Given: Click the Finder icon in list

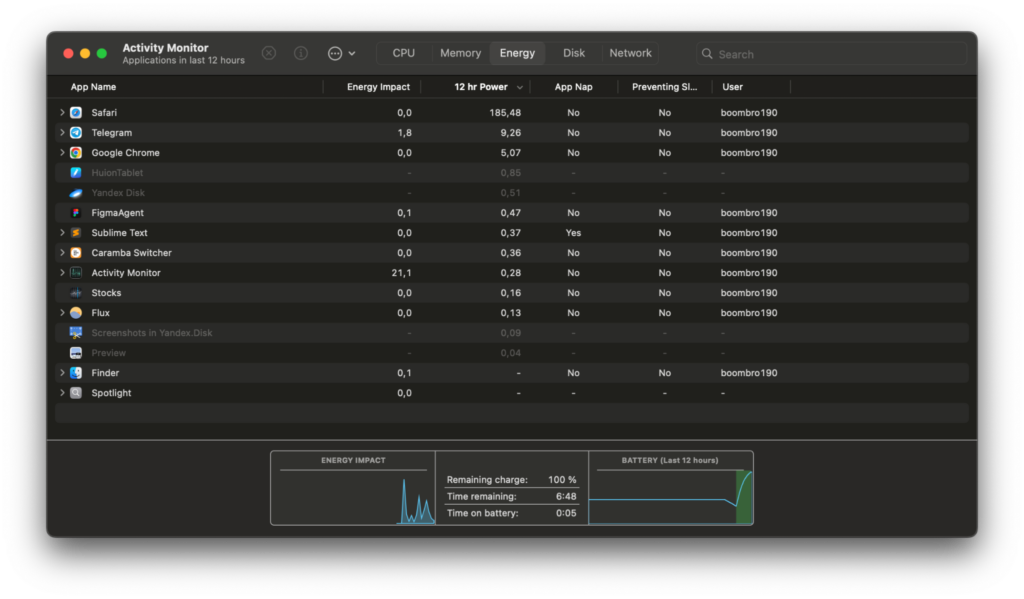Looking at the screenshot, I should pos(76,373).
